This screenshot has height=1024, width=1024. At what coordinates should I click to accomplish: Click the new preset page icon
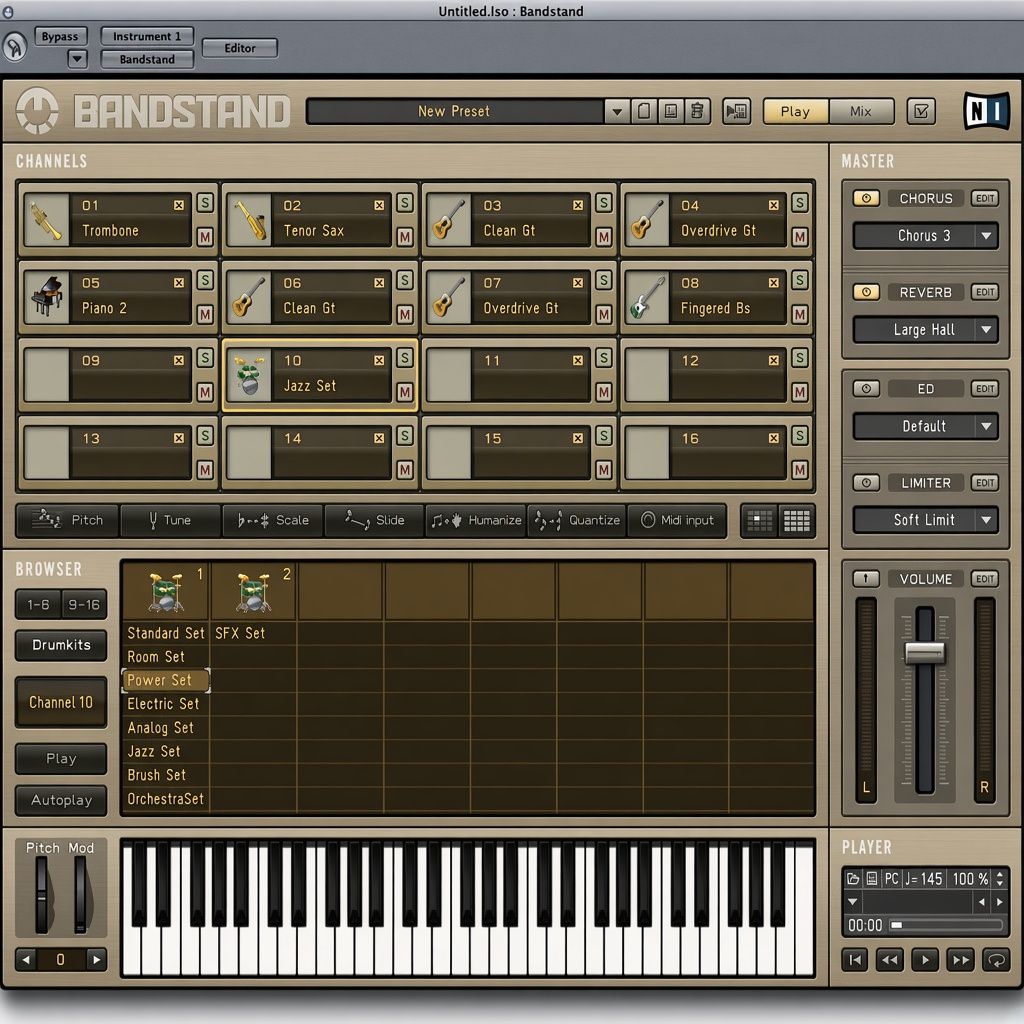coord(644,112)
